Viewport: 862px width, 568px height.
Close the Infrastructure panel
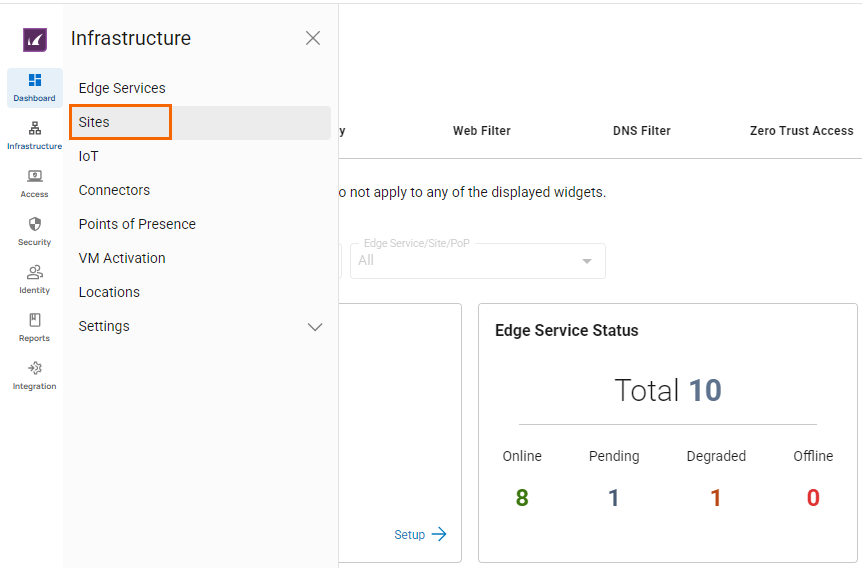(313, 38)
